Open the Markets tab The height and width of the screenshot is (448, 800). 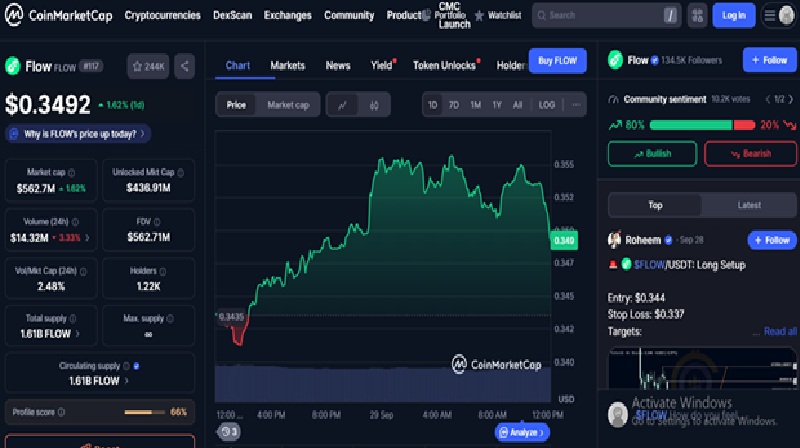point(287,65)
